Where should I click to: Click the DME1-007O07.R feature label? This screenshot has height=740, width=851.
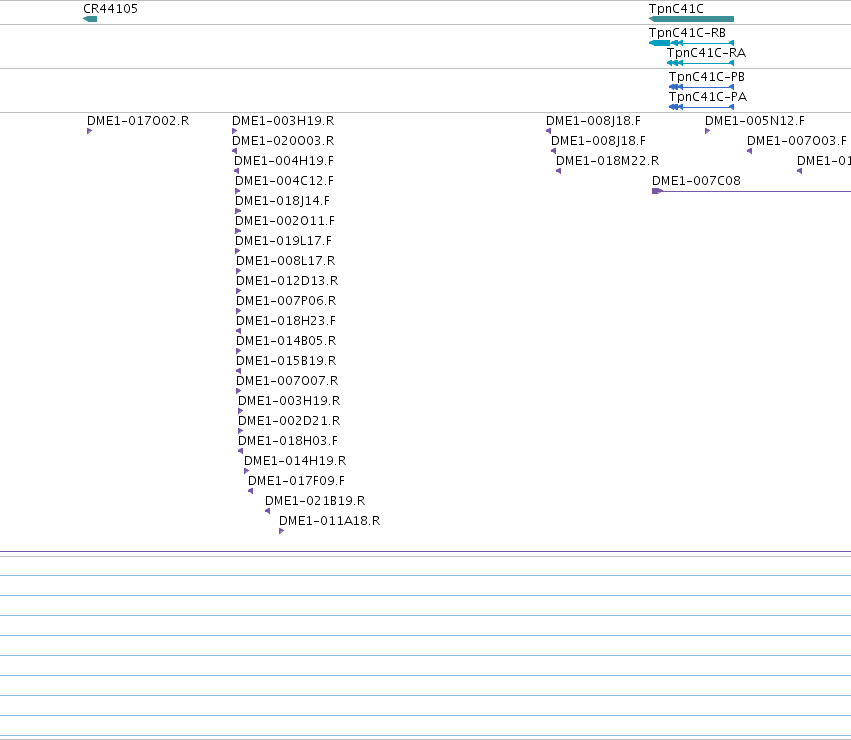pos(287,381)
